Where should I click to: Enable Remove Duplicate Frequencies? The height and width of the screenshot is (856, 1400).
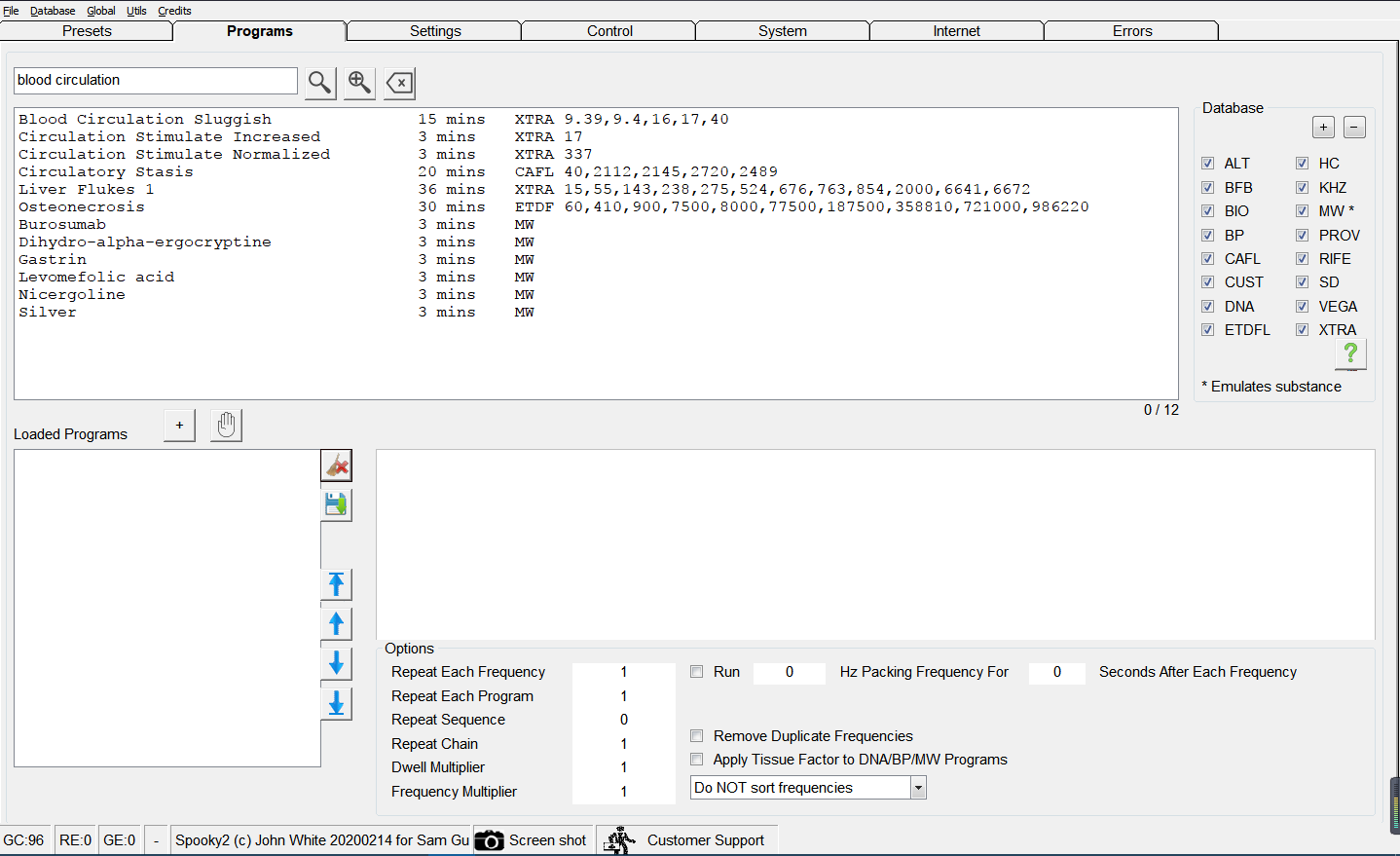click(x=697, y=736)
